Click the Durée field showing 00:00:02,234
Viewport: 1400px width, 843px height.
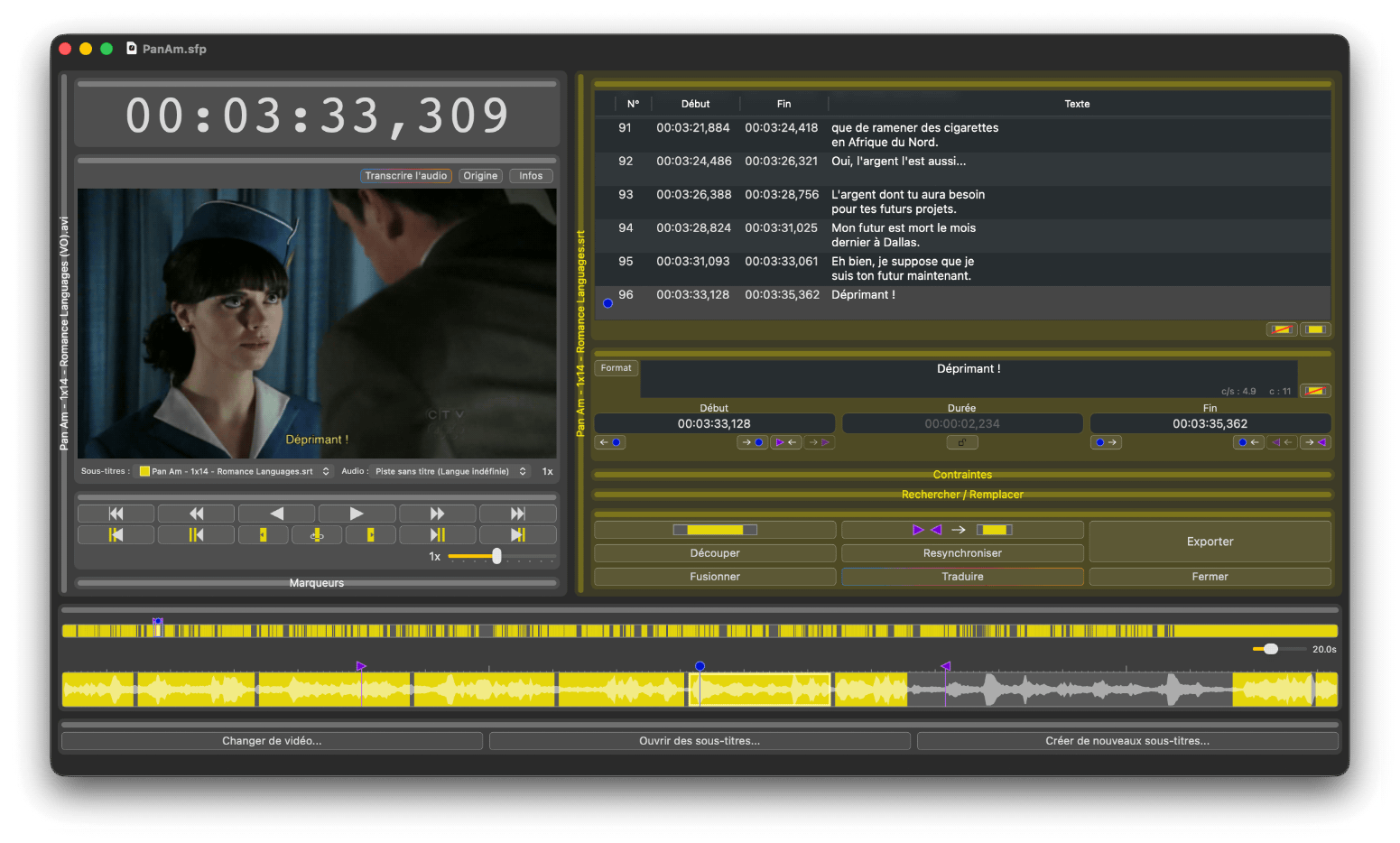(x=962, y=423)
